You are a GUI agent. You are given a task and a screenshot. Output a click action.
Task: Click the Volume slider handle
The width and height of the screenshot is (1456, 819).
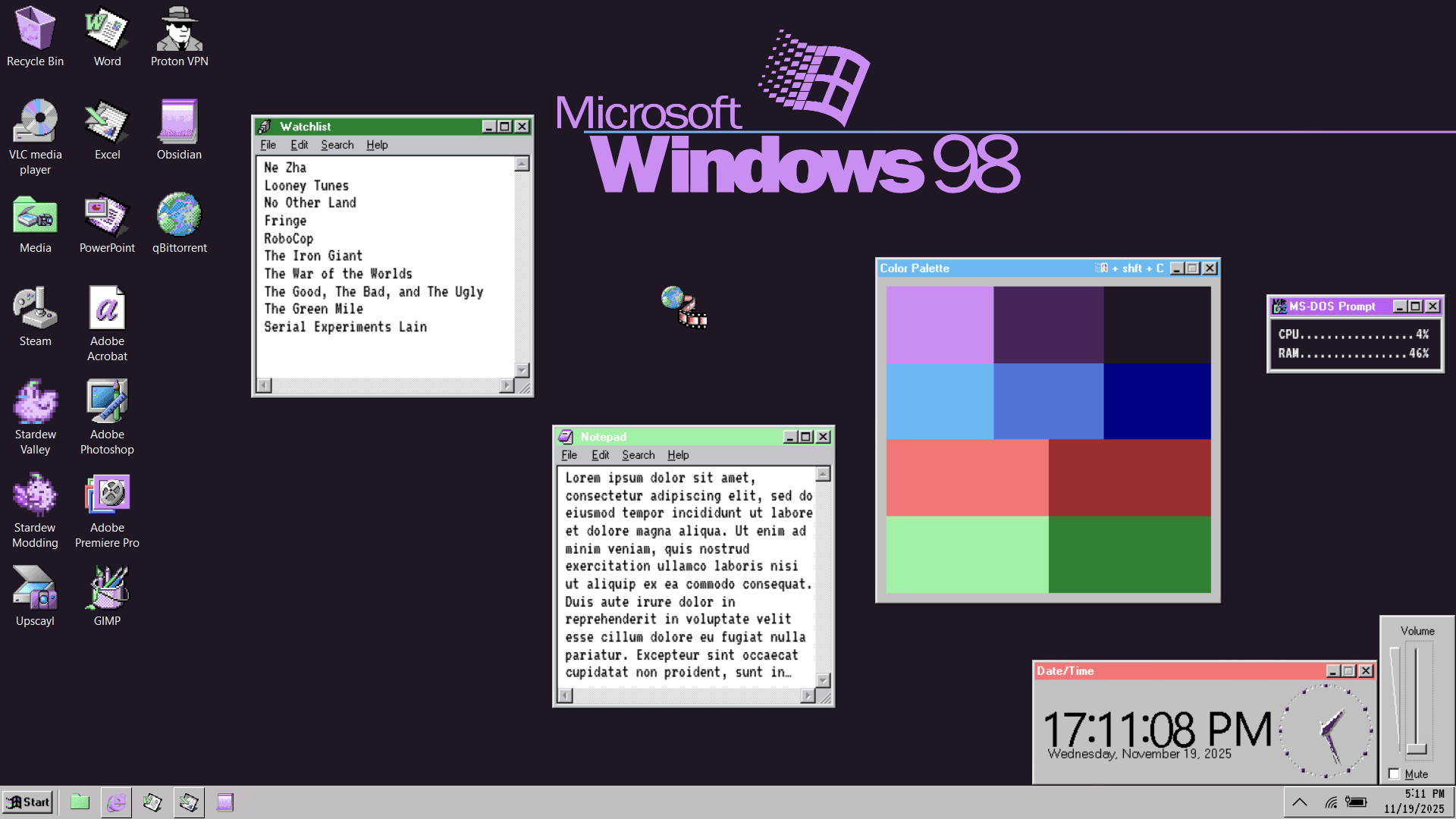(x=1416, y=749)
